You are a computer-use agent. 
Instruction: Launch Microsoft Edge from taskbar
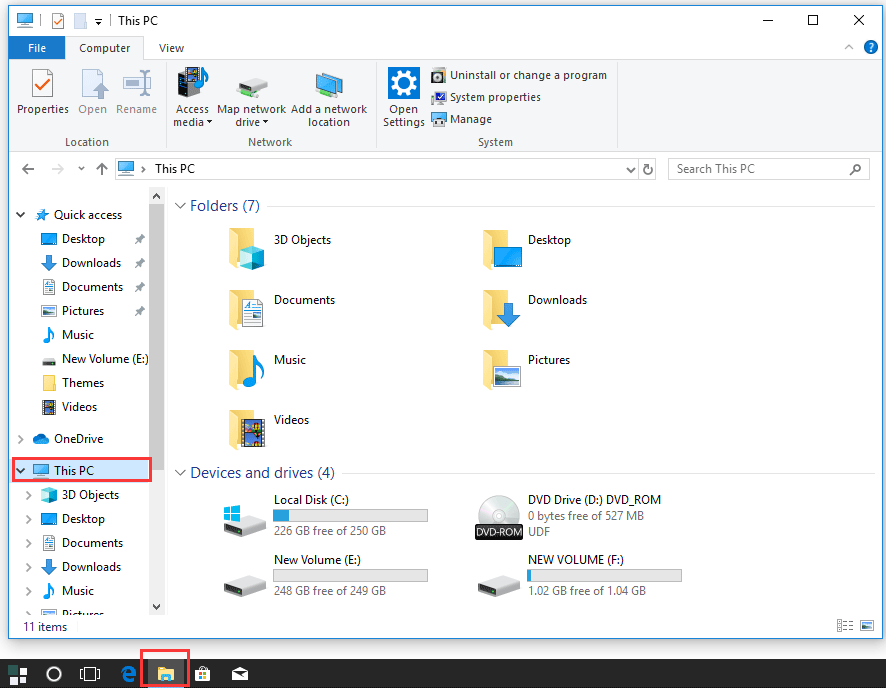pos(128,674)
